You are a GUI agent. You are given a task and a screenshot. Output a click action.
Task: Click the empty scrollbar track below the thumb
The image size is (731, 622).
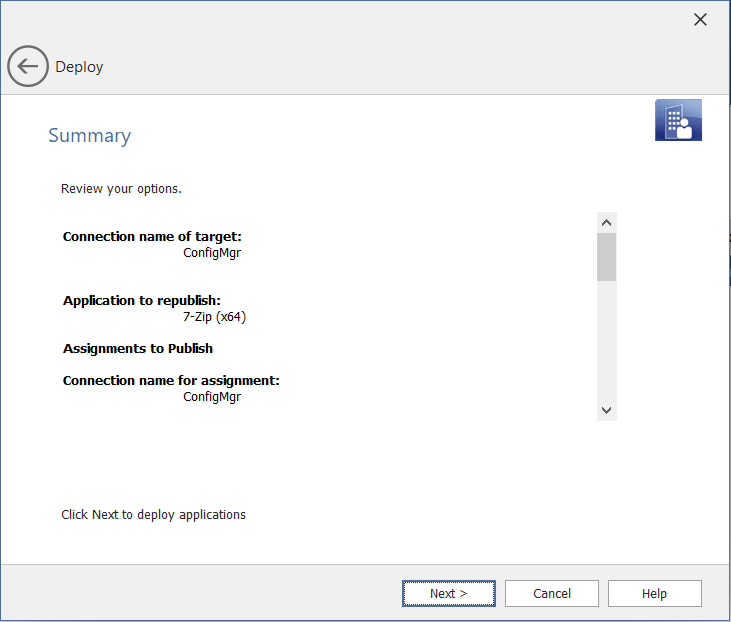pos(606,340)
